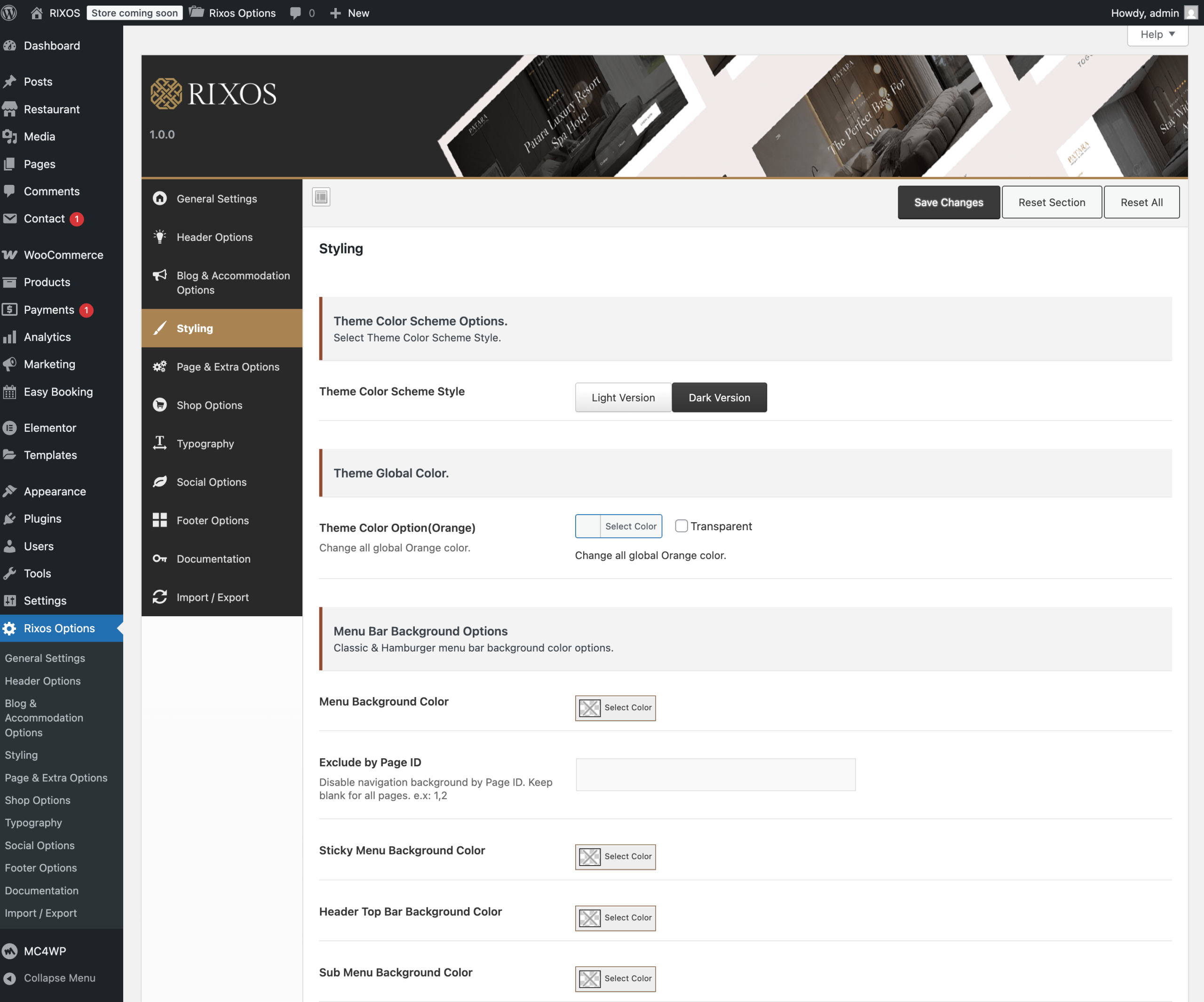Open the Payments menu item
Viewport: 1204px width, 1002px height.
61,310
